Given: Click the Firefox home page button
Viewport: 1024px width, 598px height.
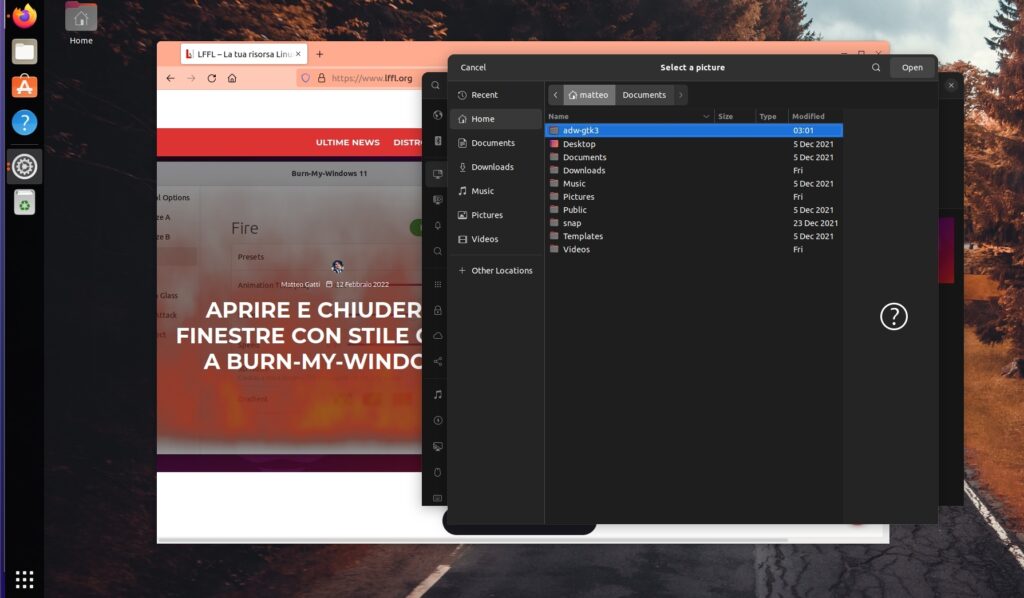Looking at the screenshot, I should tap(232, 78).
